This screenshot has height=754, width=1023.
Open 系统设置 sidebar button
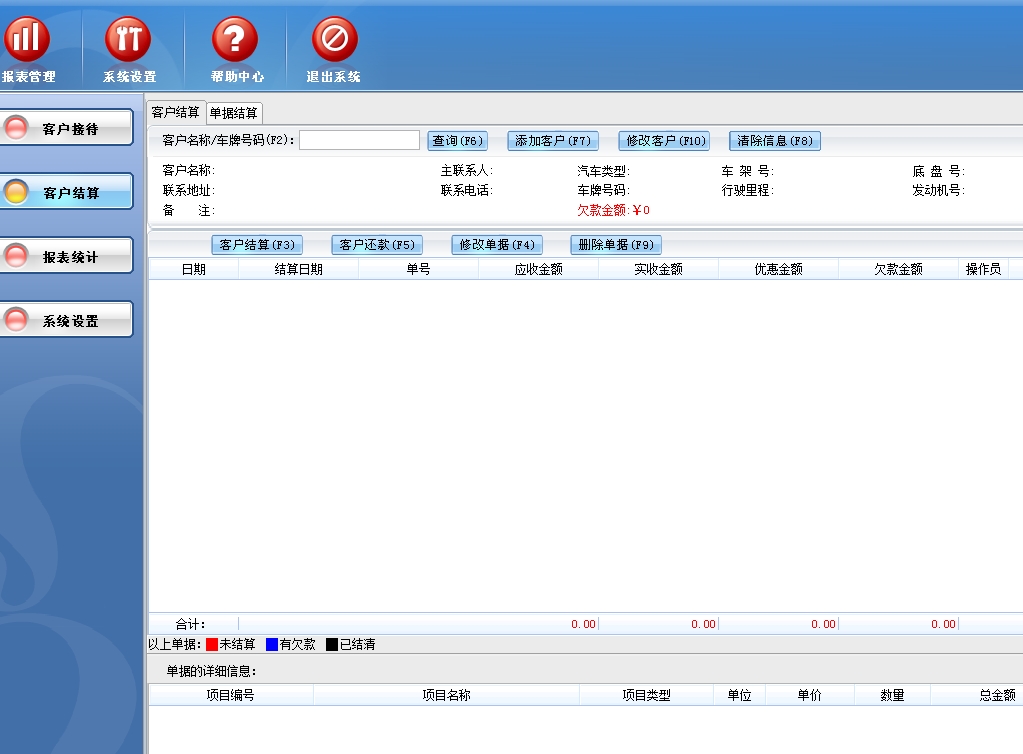click(x=67, y=320)
